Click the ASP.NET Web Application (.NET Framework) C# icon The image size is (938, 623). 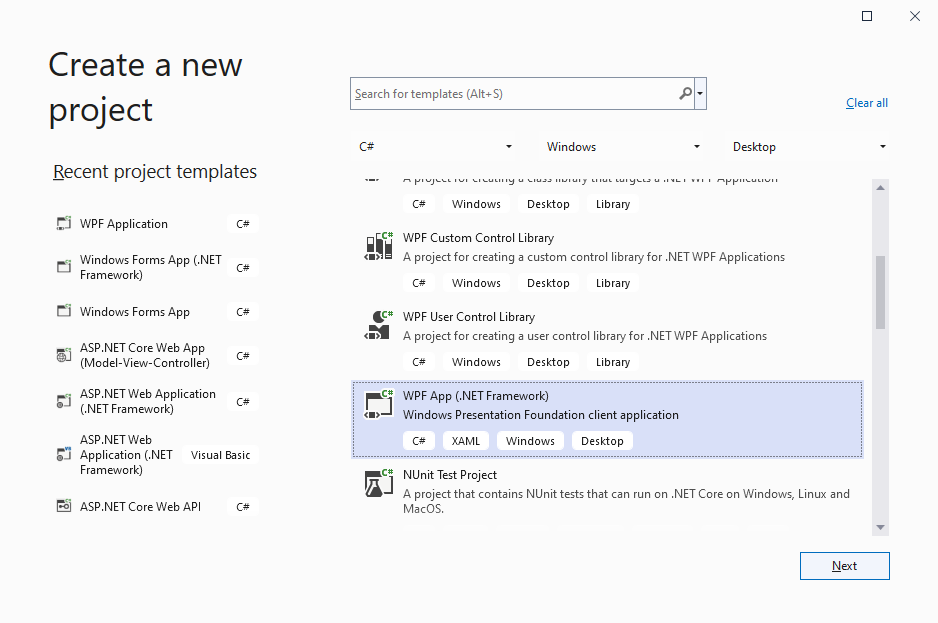click(63, 402)
